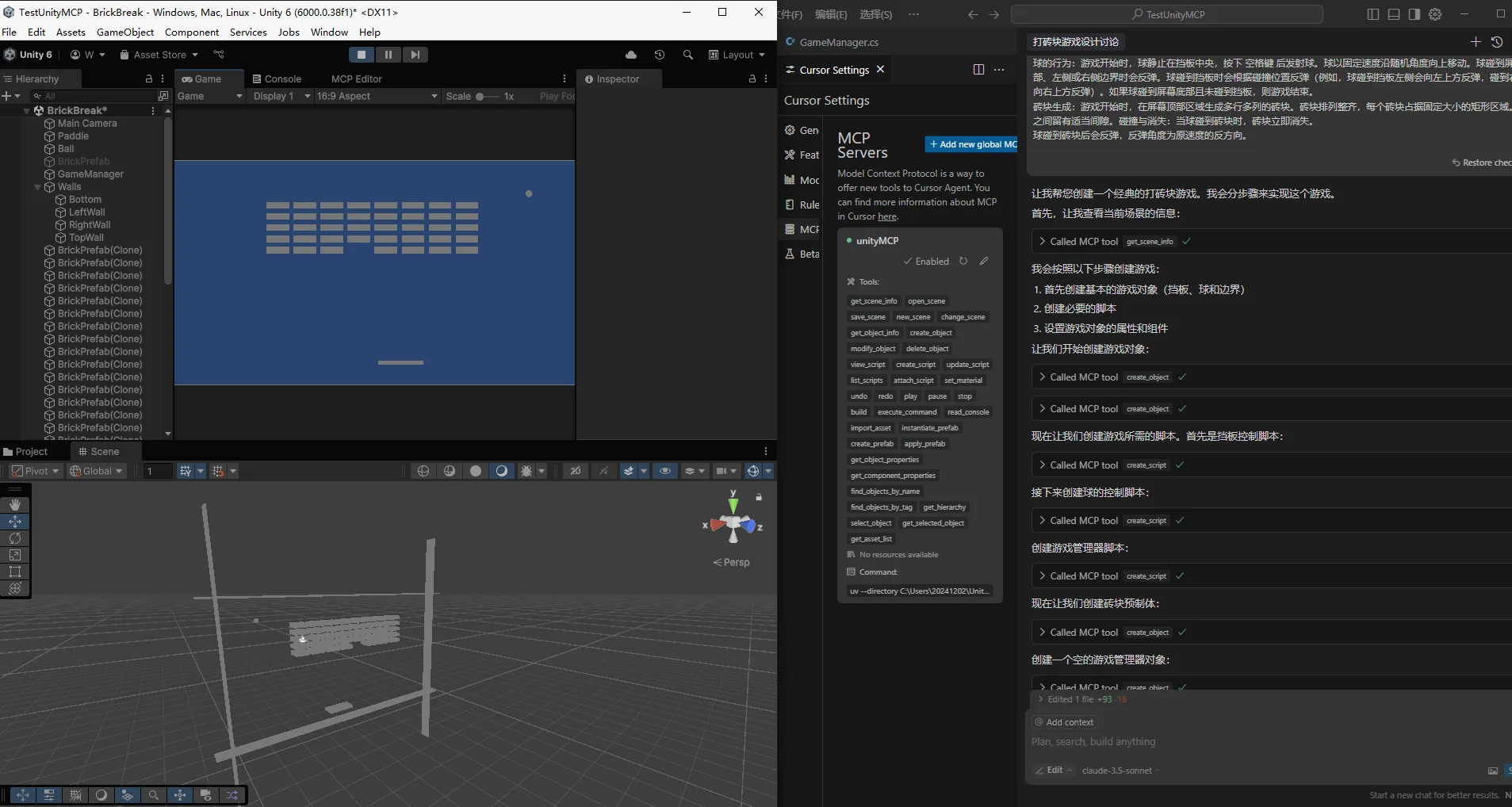This screenshot has width=1512, height=807.
Task: Click Add new global MCP button
Action: 971,144
